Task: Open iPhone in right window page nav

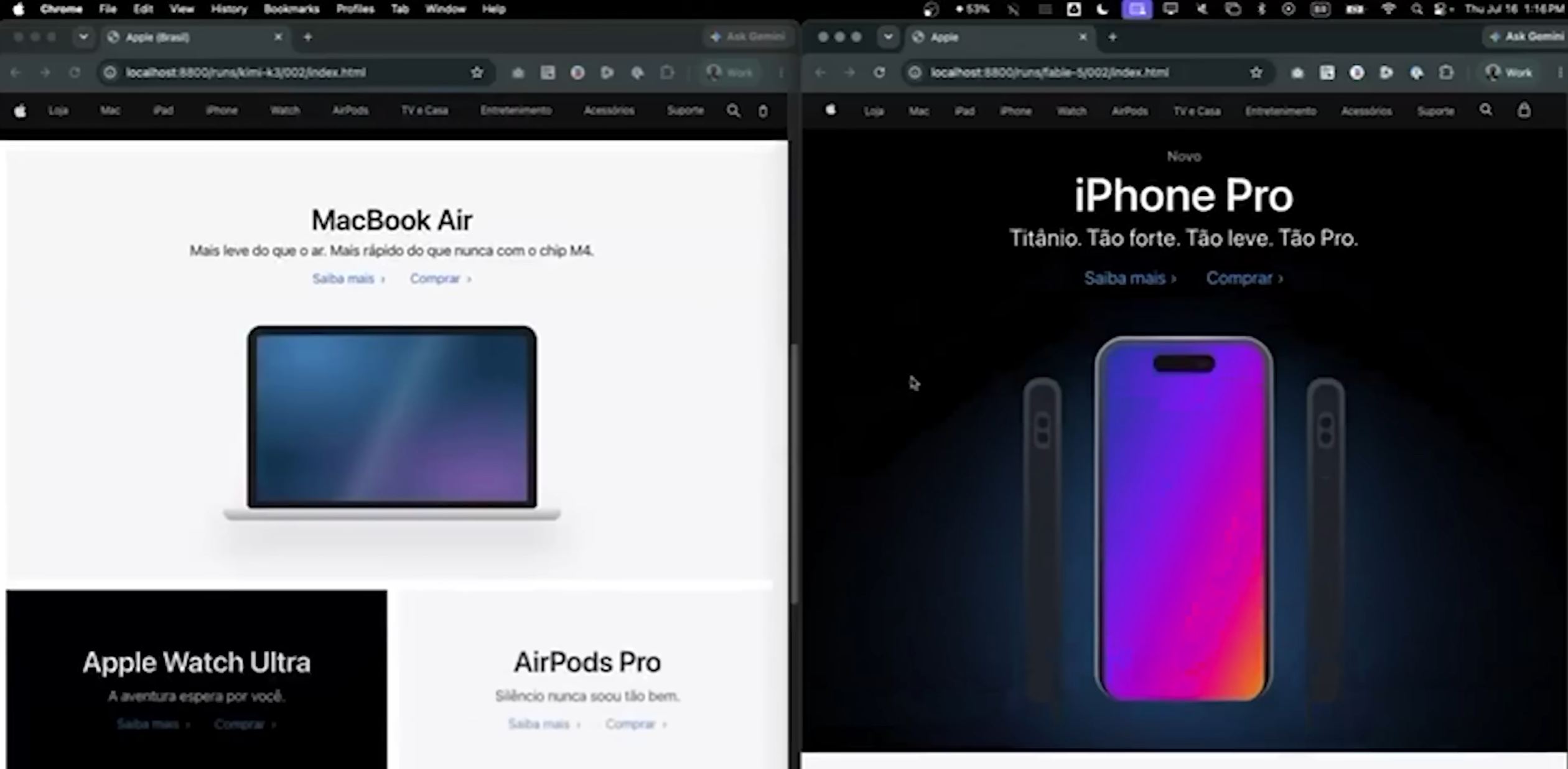Action: pos(1015,111)
